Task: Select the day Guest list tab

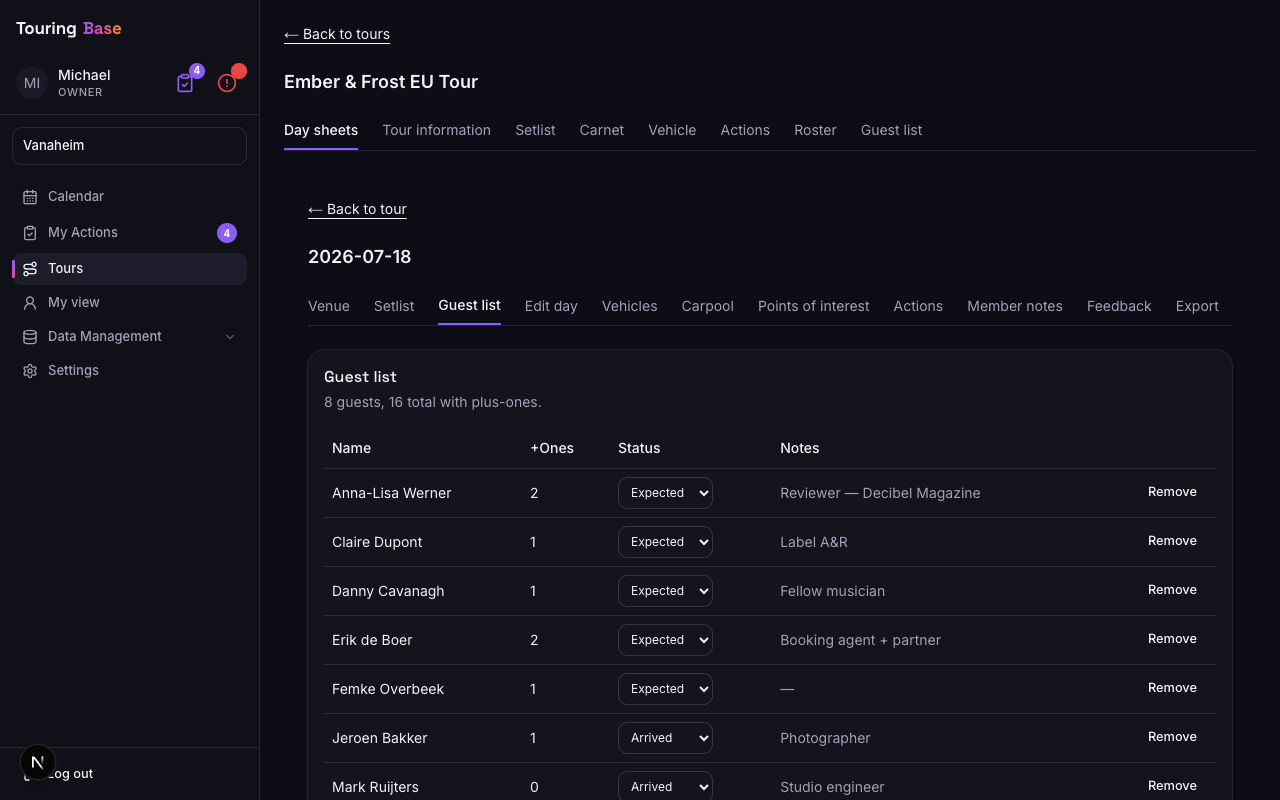Action: pos(469,305)
